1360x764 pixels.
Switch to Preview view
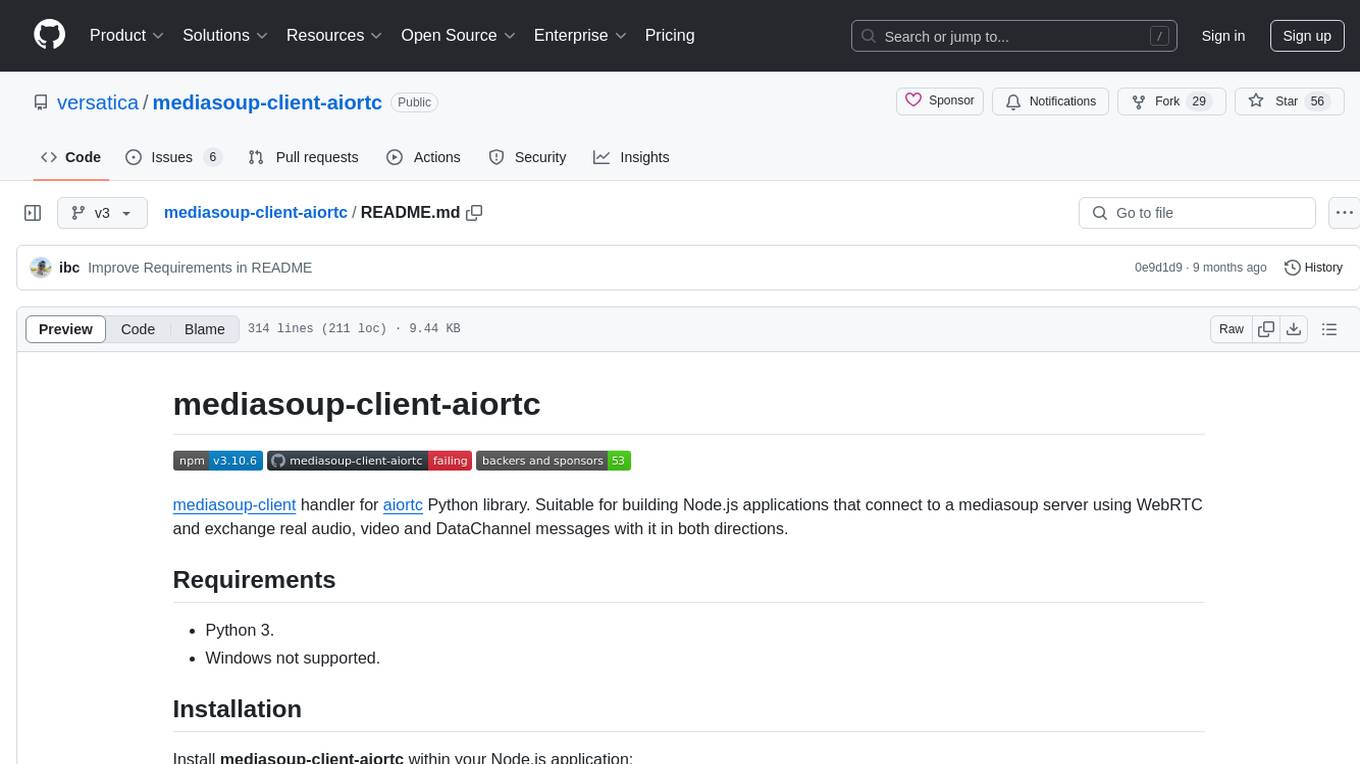coord(66,329)
